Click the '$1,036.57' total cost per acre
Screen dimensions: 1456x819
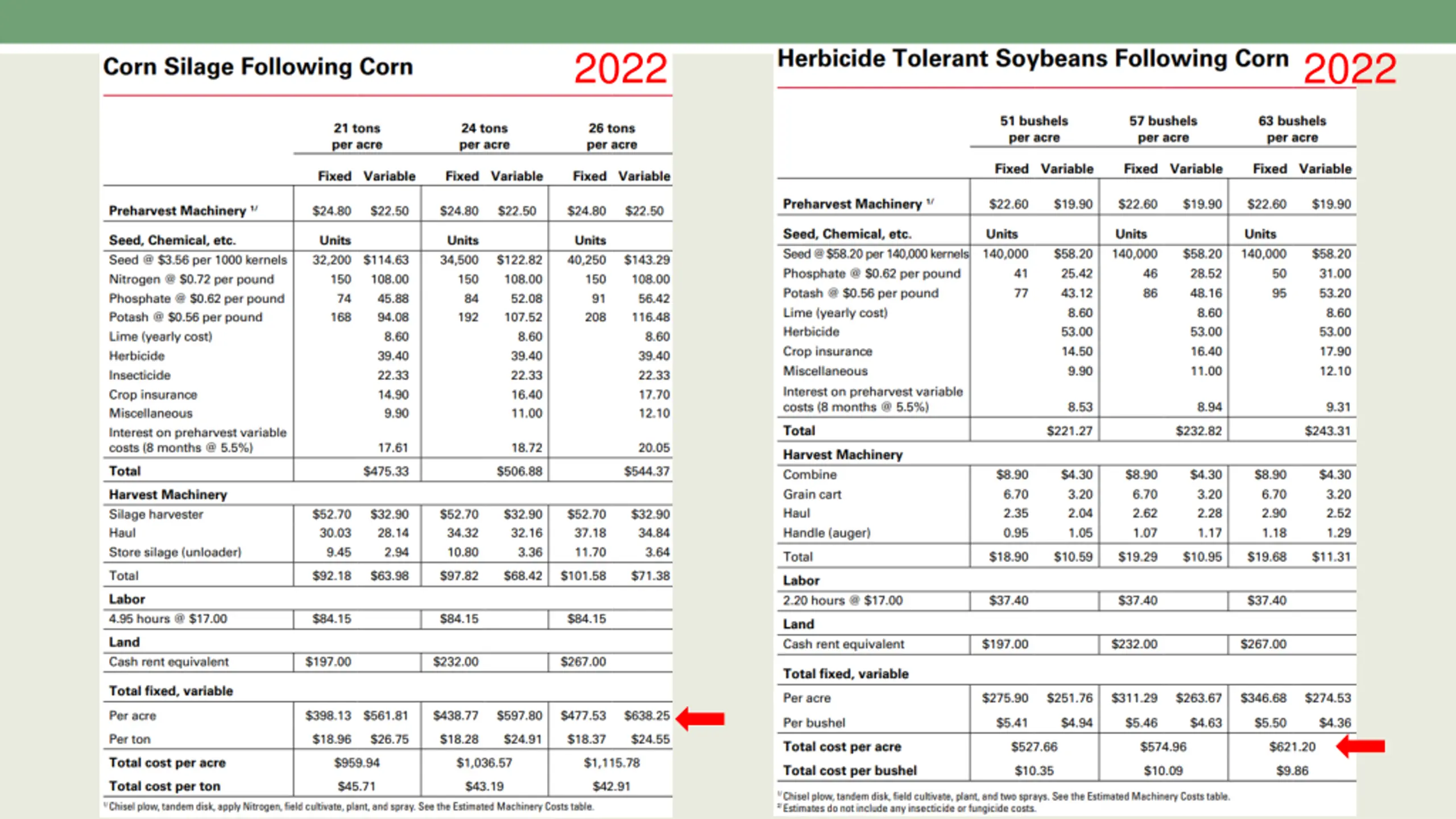tap(485, 763)
